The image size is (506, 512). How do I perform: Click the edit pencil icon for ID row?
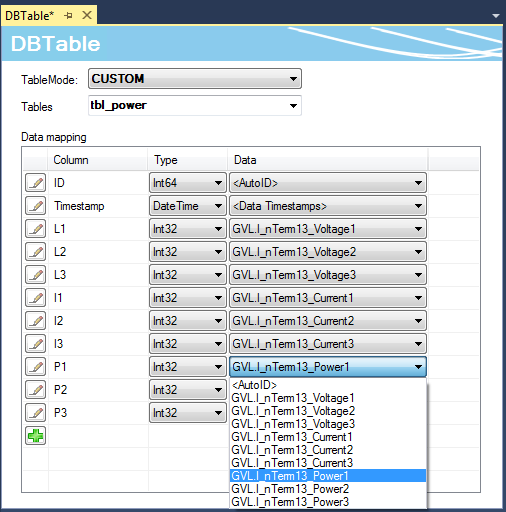click(x=35, y=183)
